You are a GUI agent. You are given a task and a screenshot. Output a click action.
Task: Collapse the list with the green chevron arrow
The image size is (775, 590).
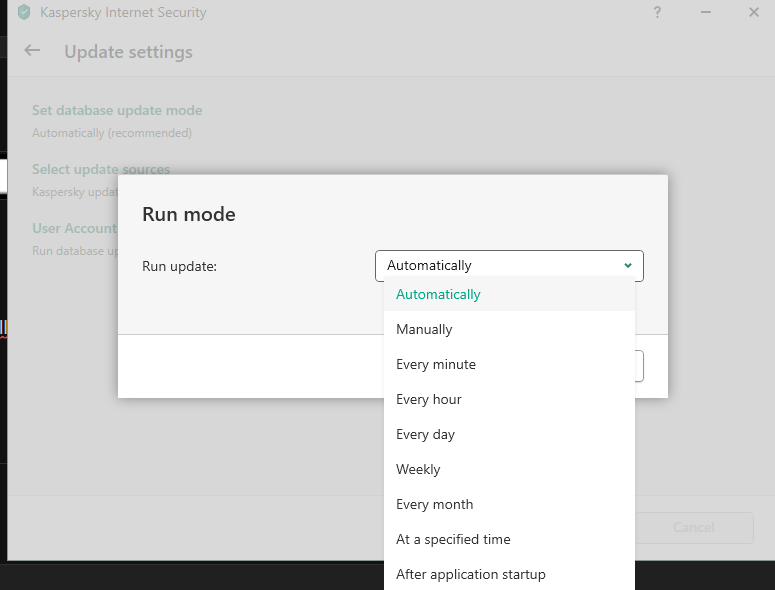pyautogui.click(x=628, y=266)
